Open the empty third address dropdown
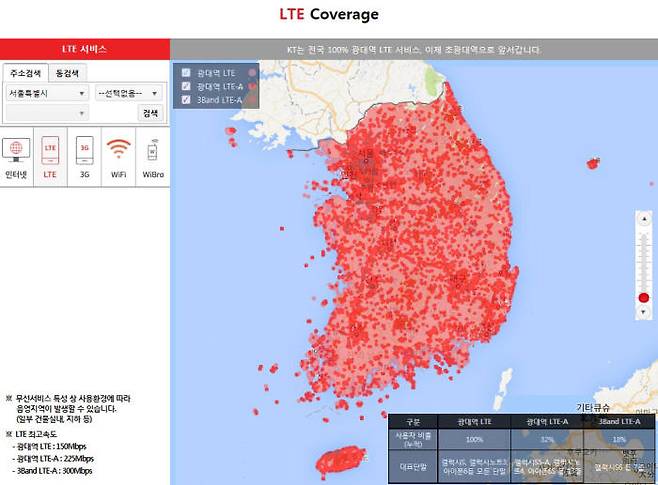Image resolution: width=658 pixels, height=485 pixels. pyautogui.click(x=47, y=112)
